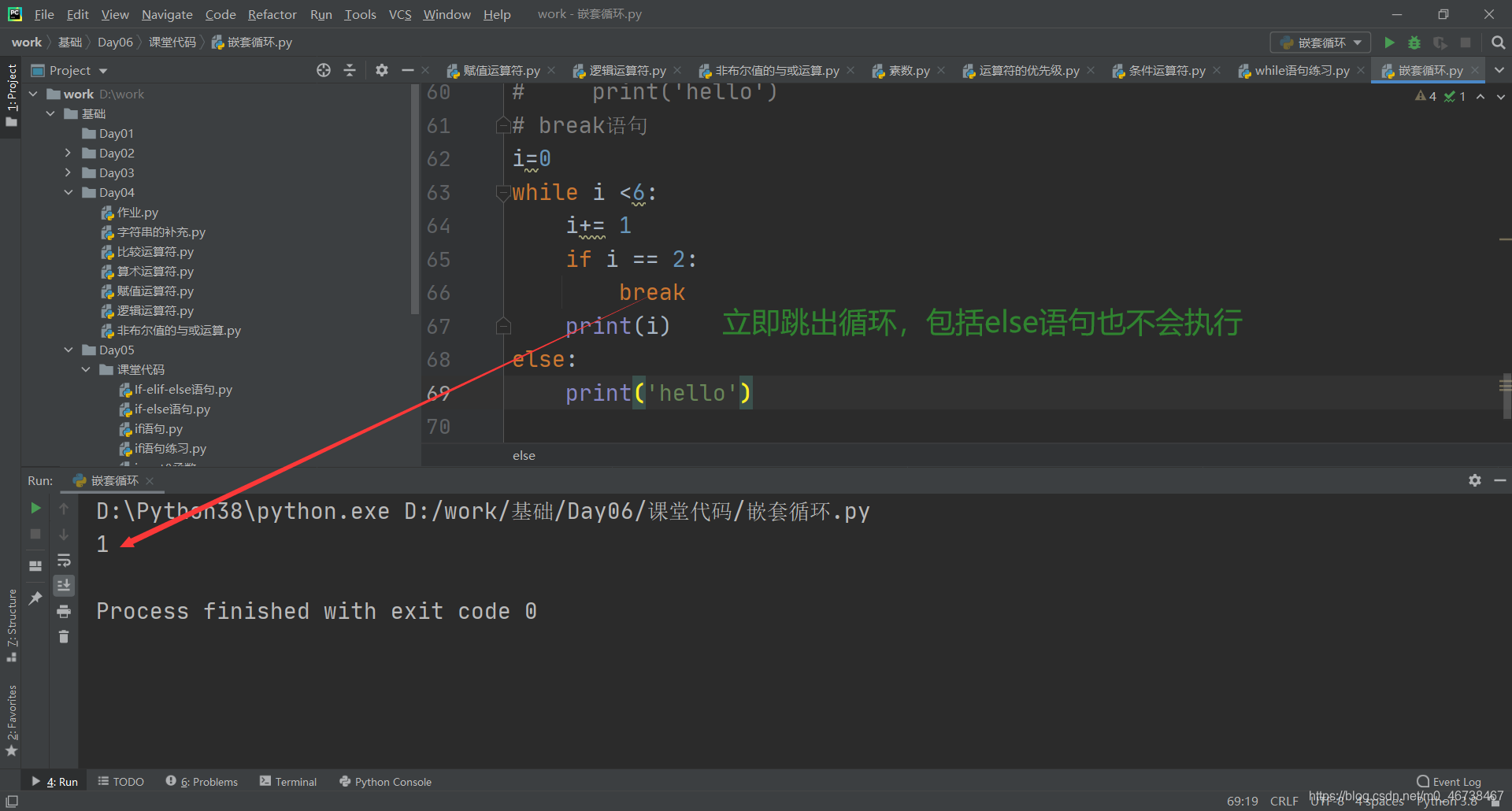Fold the while loop block at line 63

point(502,192)
